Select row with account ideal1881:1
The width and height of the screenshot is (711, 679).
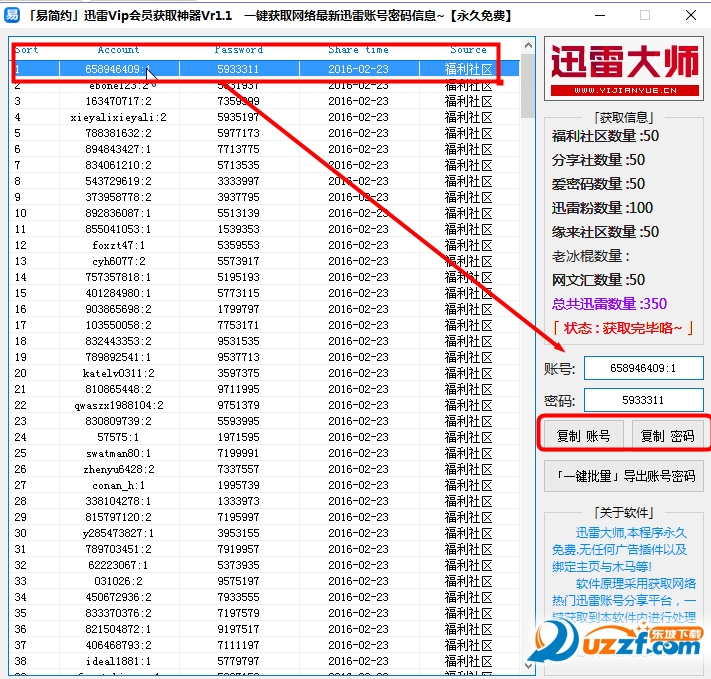tap(264, 661)
